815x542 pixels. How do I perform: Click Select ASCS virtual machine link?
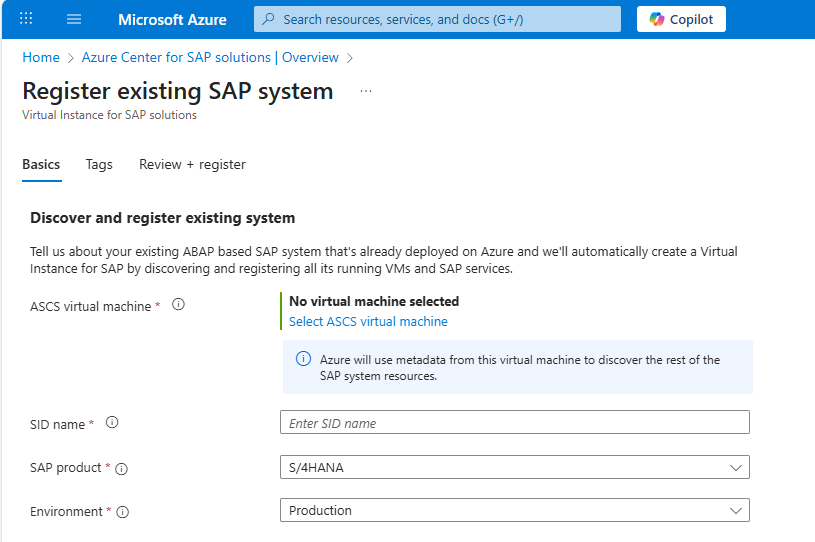[x=368, y=322]
